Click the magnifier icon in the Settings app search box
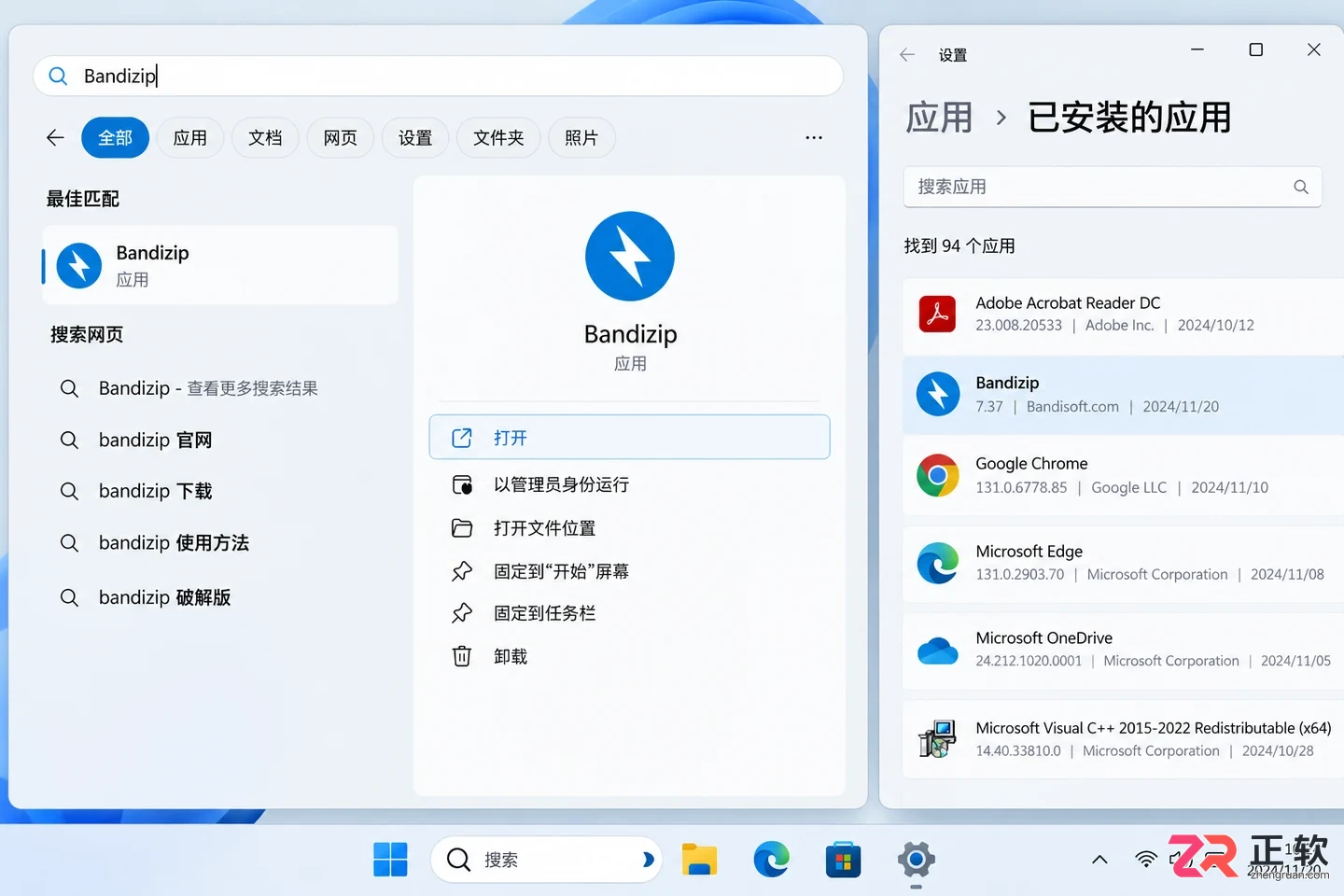1344x896 pixels. (x=1301, y=187)
